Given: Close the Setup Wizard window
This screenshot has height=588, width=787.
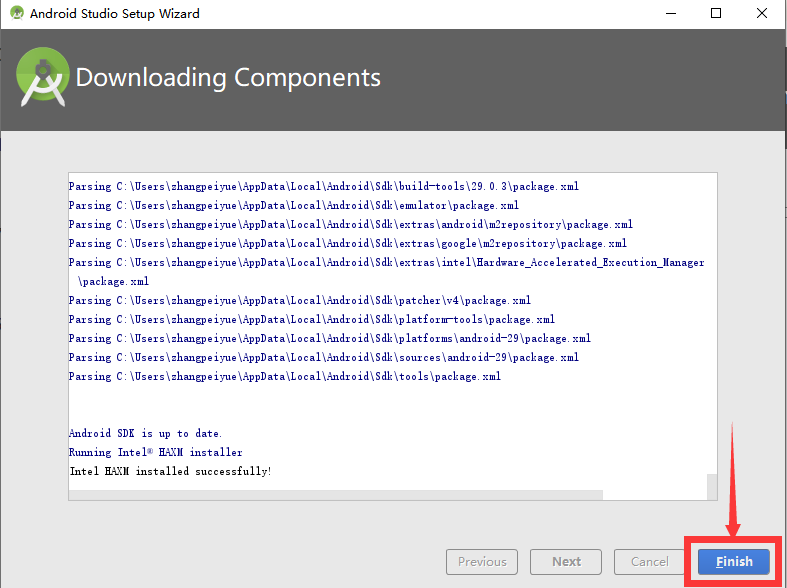Looking at the screenshot, I should click(761, 14).
